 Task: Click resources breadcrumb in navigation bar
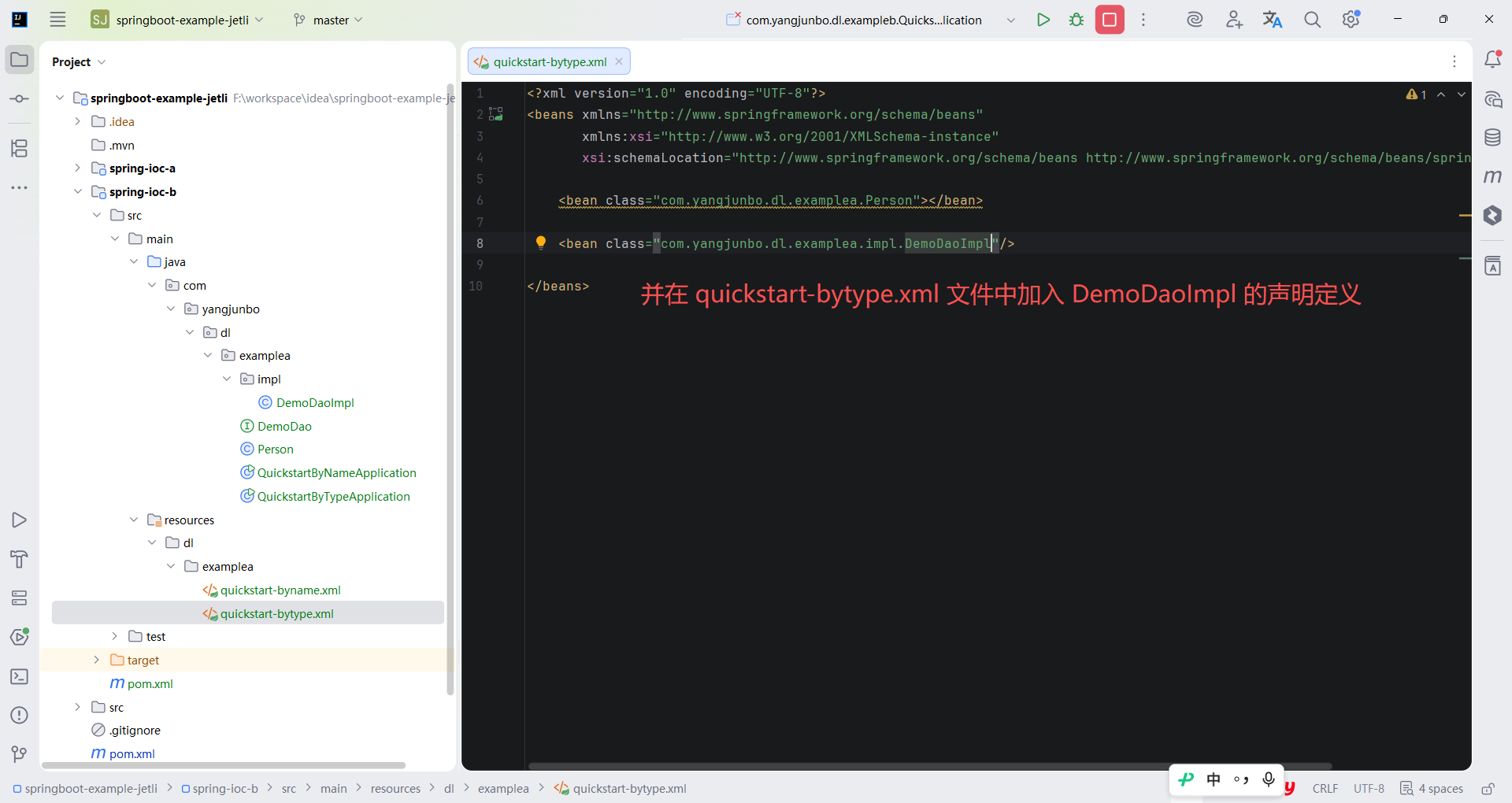point(395,788)
